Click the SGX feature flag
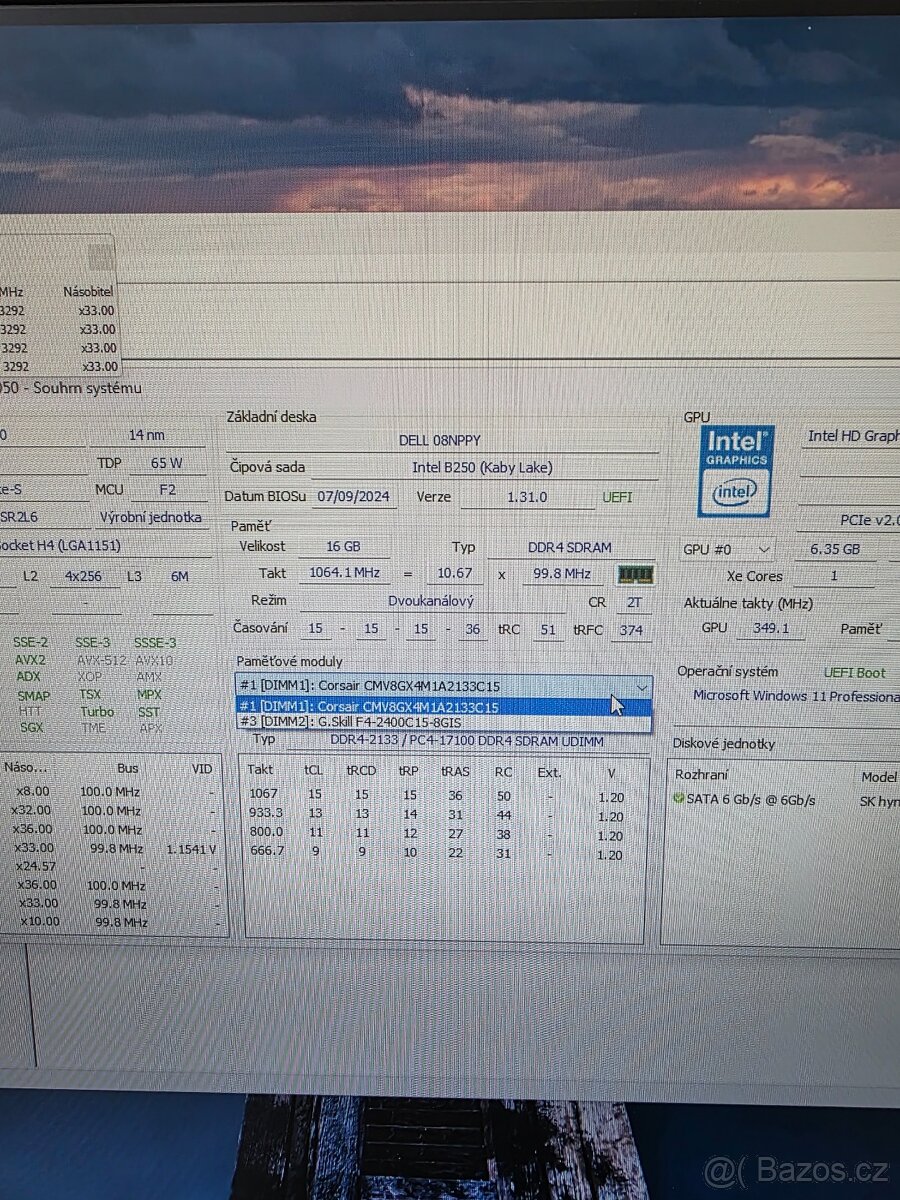This screenshot has height=1200, width=900. pos(31,727)
